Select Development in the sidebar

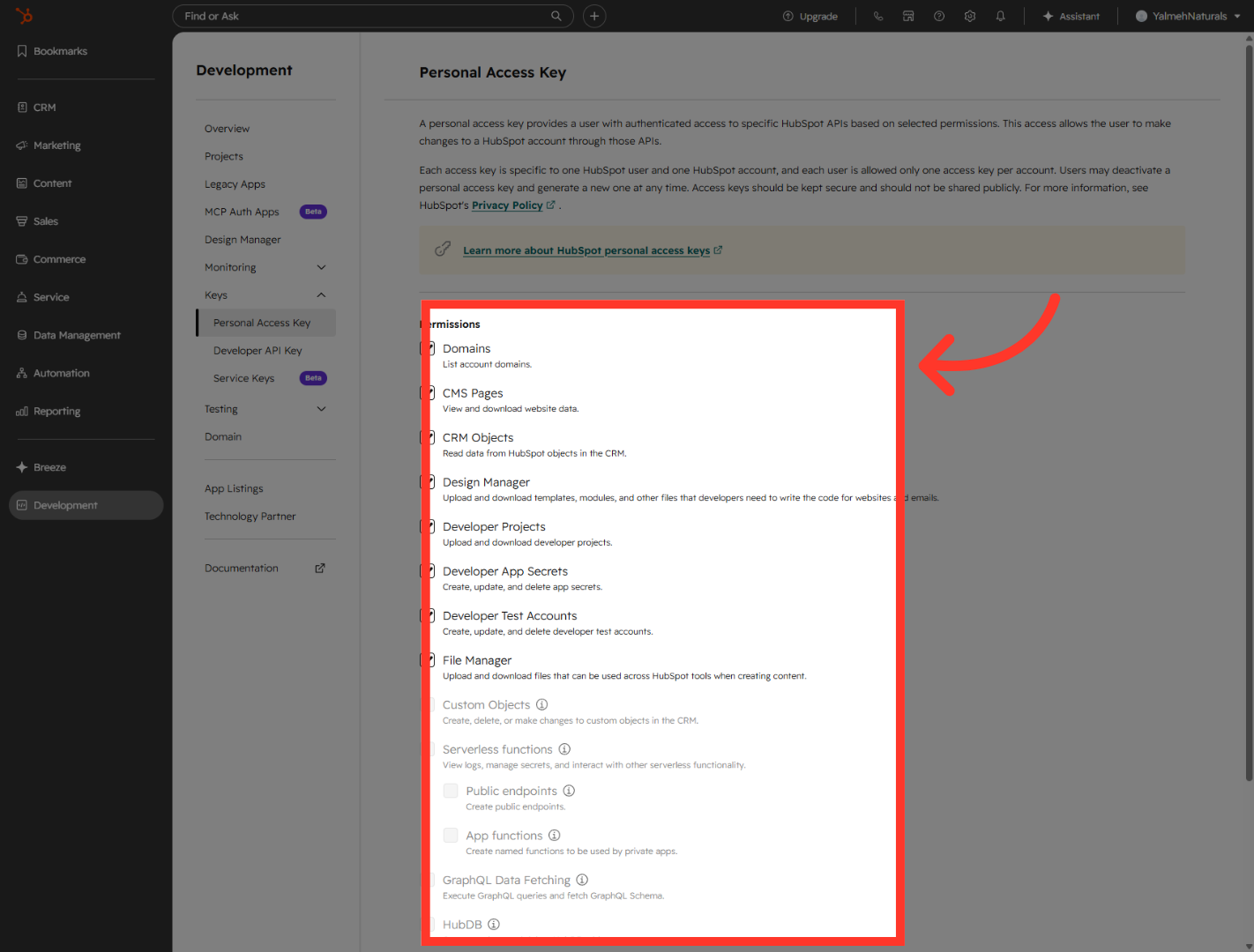(86, 505)
